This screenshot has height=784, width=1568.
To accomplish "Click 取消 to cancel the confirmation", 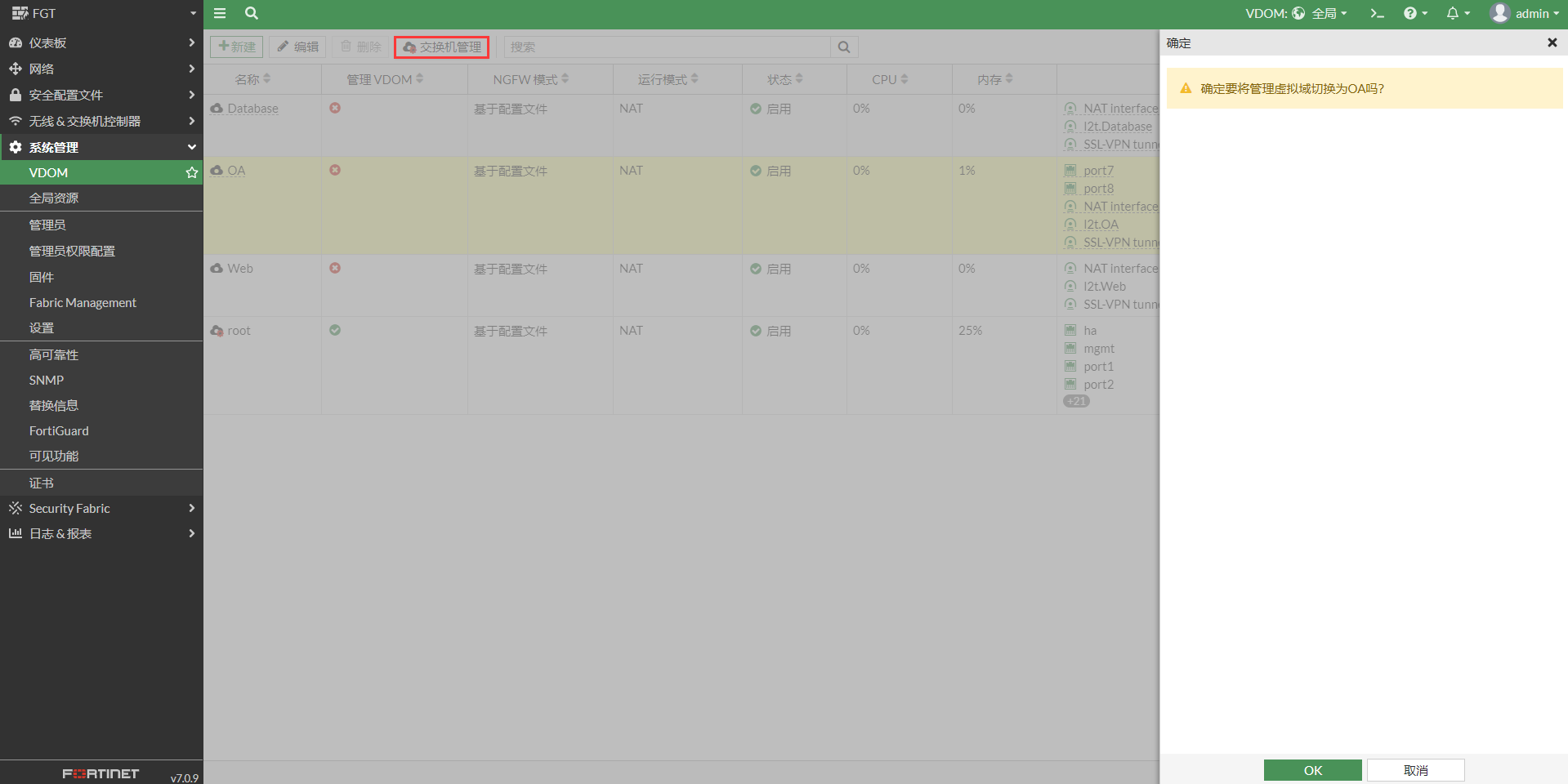I will point(1415,770).
